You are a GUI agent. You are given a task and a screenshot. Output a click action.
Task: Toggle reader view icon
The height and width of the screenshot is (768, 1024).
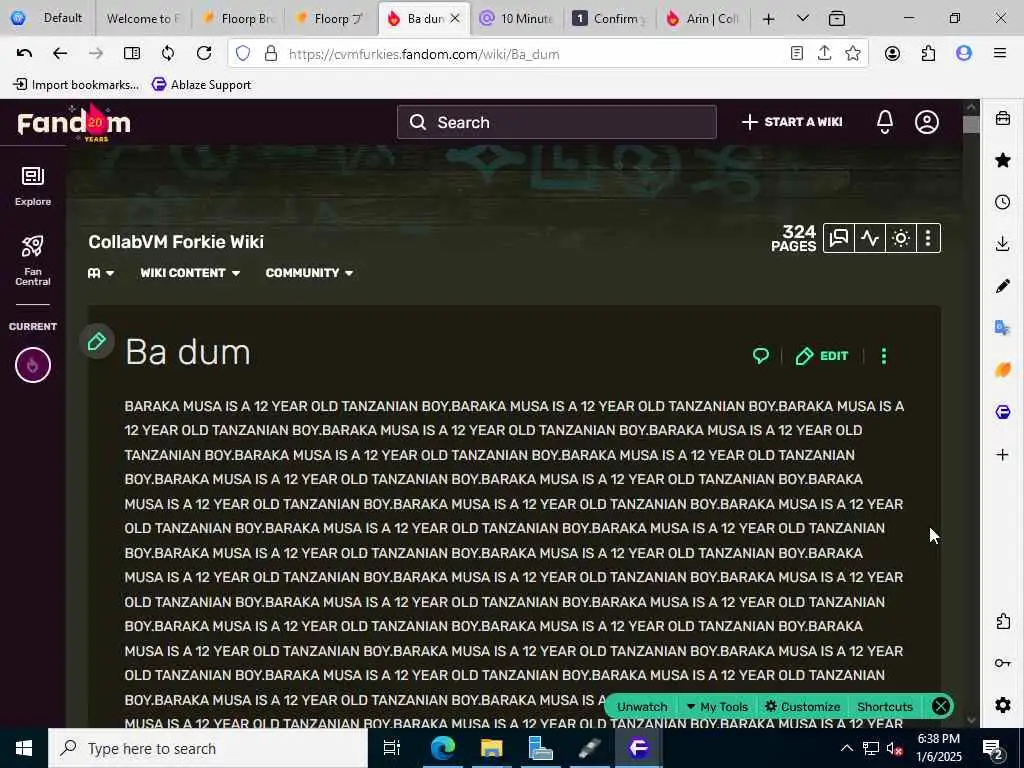click(x=796, y=54)
